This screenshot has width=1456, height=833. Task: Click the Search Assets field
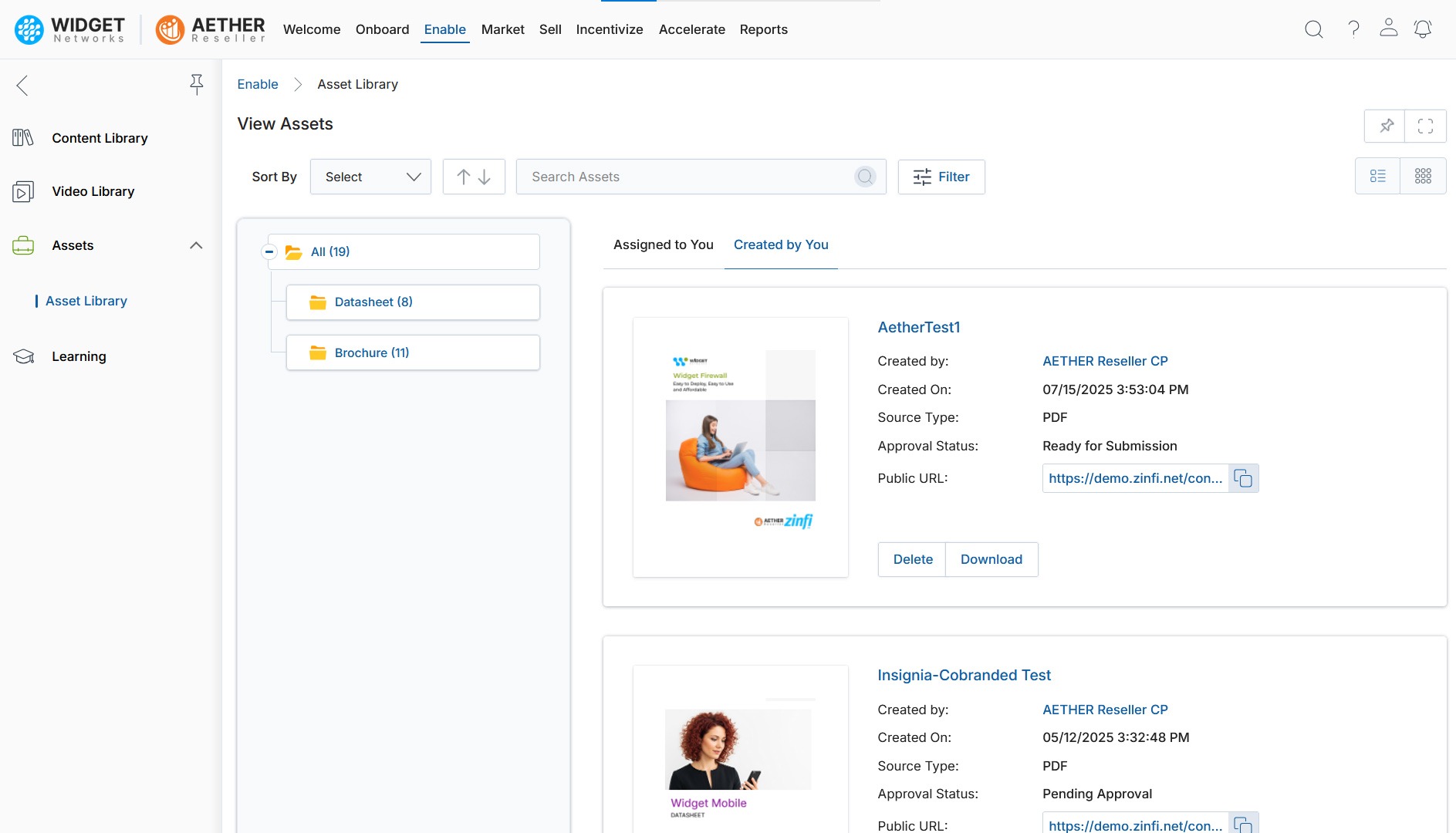(687, 177)
